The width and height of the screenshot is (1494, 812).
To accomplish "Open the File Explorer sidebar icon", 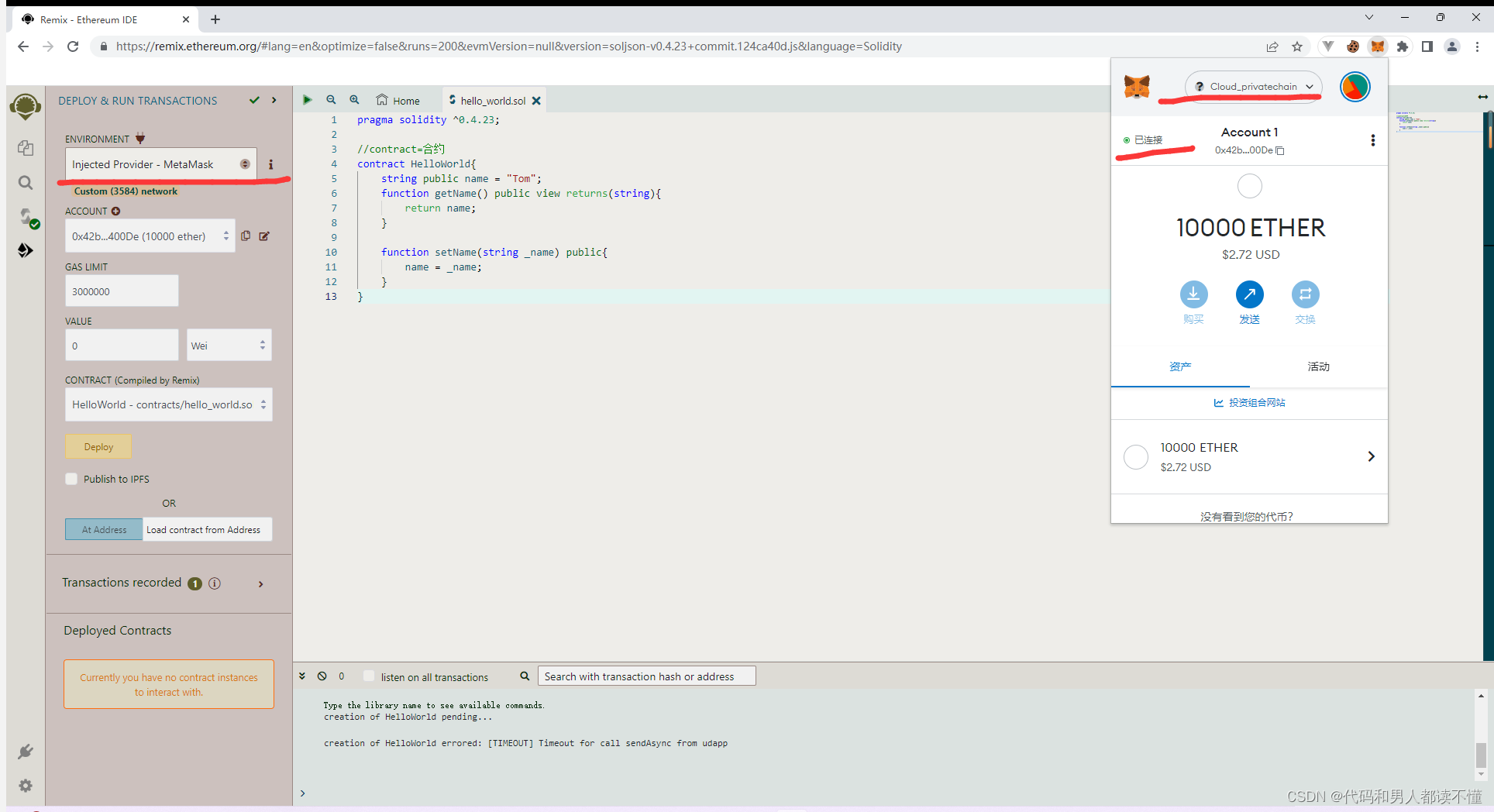I will click(26, 147).
